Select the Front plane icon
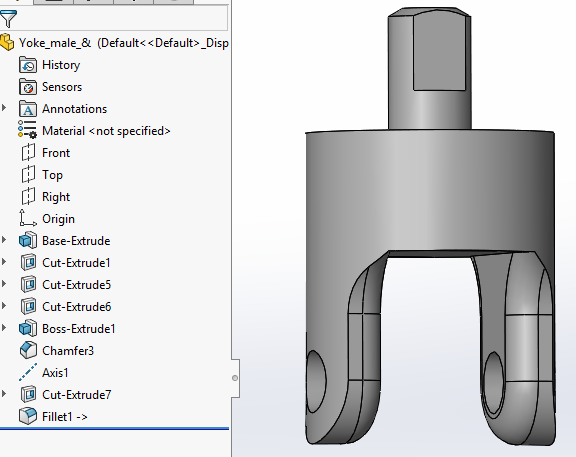The image size is (576, 457). click(x=28, y=152)
